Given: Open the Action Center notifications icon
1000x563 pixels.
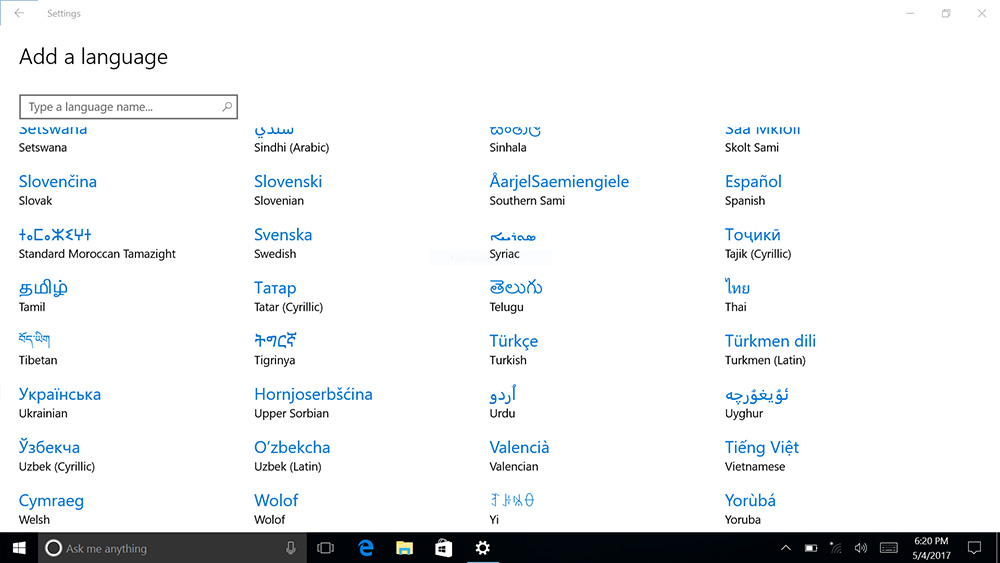Looking at the screenshot, I should tap(974, 548).
